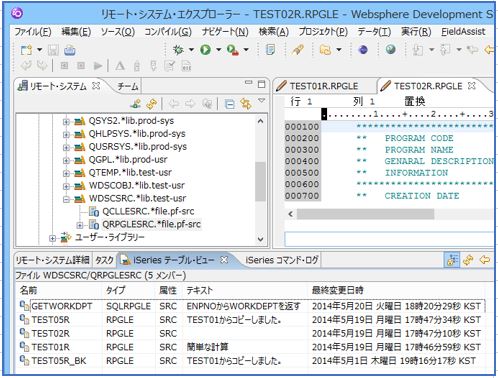This screenshot has height=378, width=498.
Task: Click the editor command input field
Action: (389, 239)
